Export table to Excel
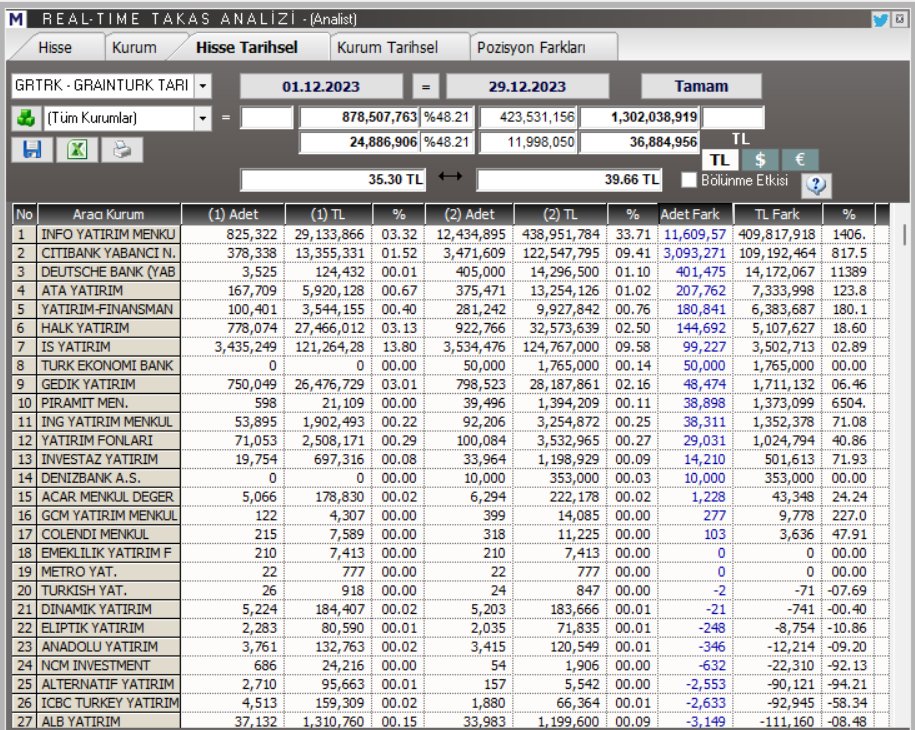The width and height of the screenshot is (915, 730). click(x=77, y=149)
